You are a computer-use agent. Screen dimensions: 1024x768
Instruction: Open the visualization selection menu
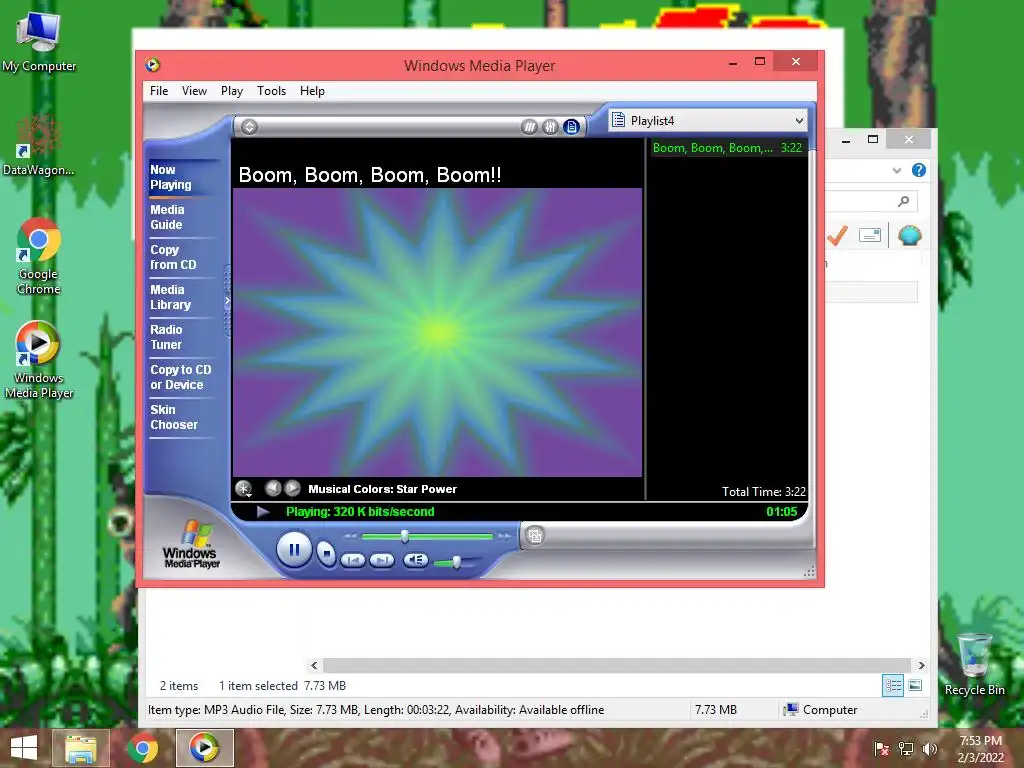244,488
